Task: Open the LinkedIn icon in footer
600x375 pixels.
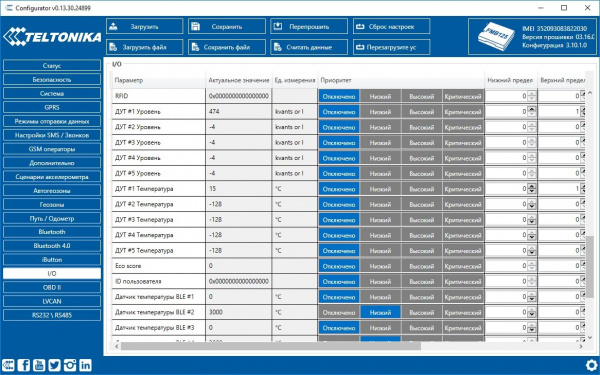Action: pyautogui.click(x=85, y=365)
